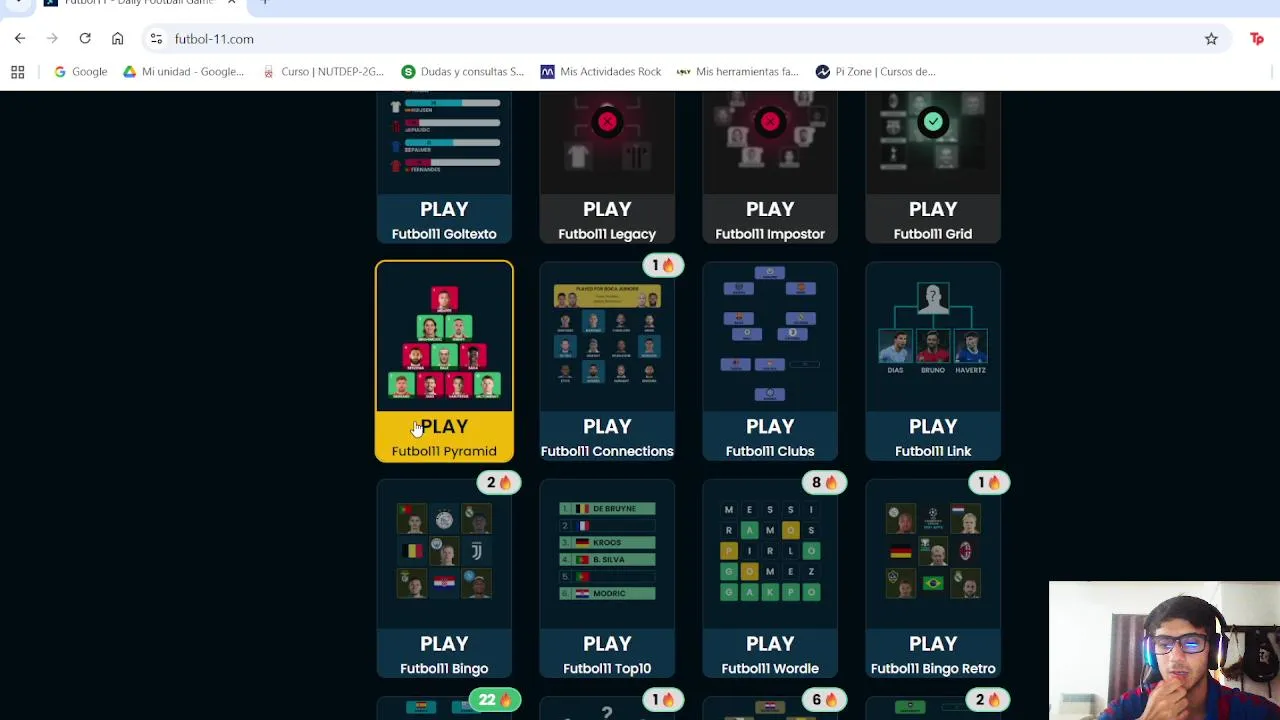
Task: Click the Bingo Retro thumbnail
Action: (x=933, y=551)
